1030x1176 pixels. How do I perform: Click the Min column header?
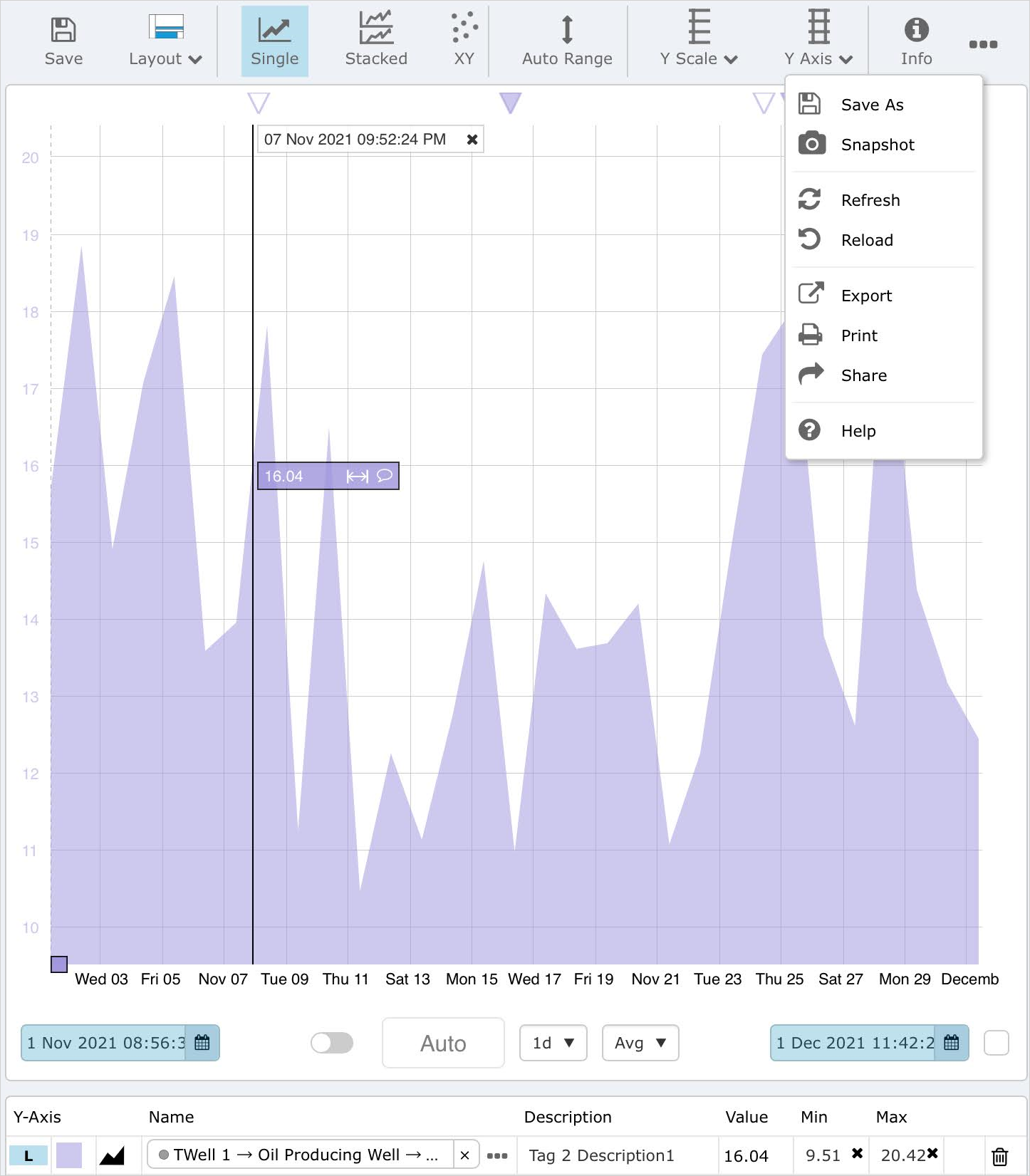pos(814,1117)
